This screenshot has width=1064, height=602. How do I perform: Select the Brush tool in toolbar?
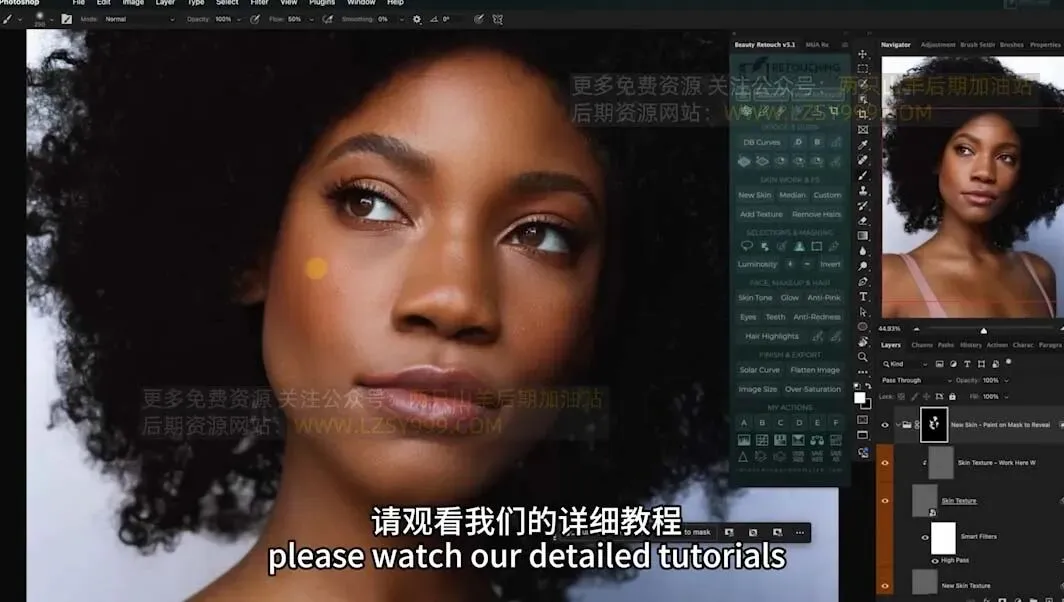pos(862,175)
